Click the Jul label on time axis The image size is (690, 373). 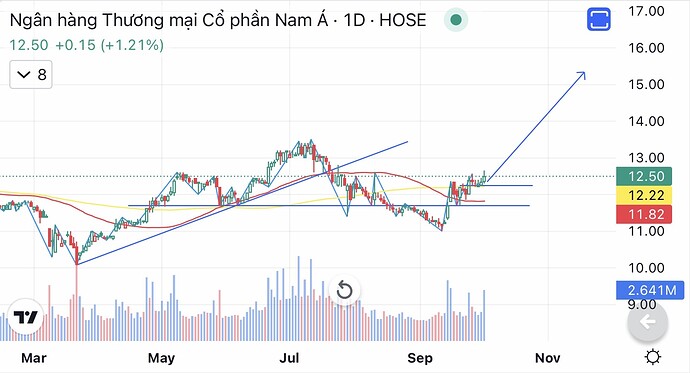289,358
